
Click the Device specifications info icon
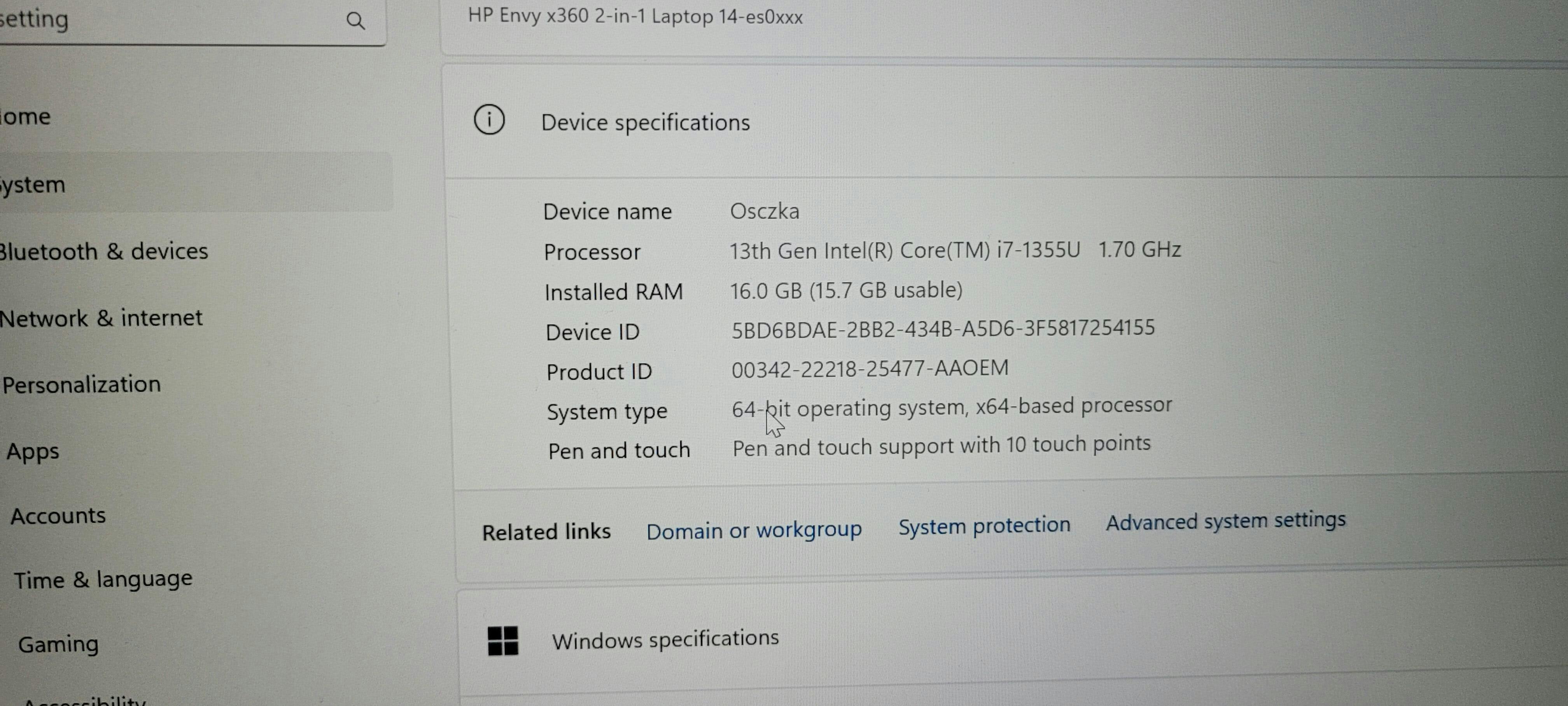(489, 120)
